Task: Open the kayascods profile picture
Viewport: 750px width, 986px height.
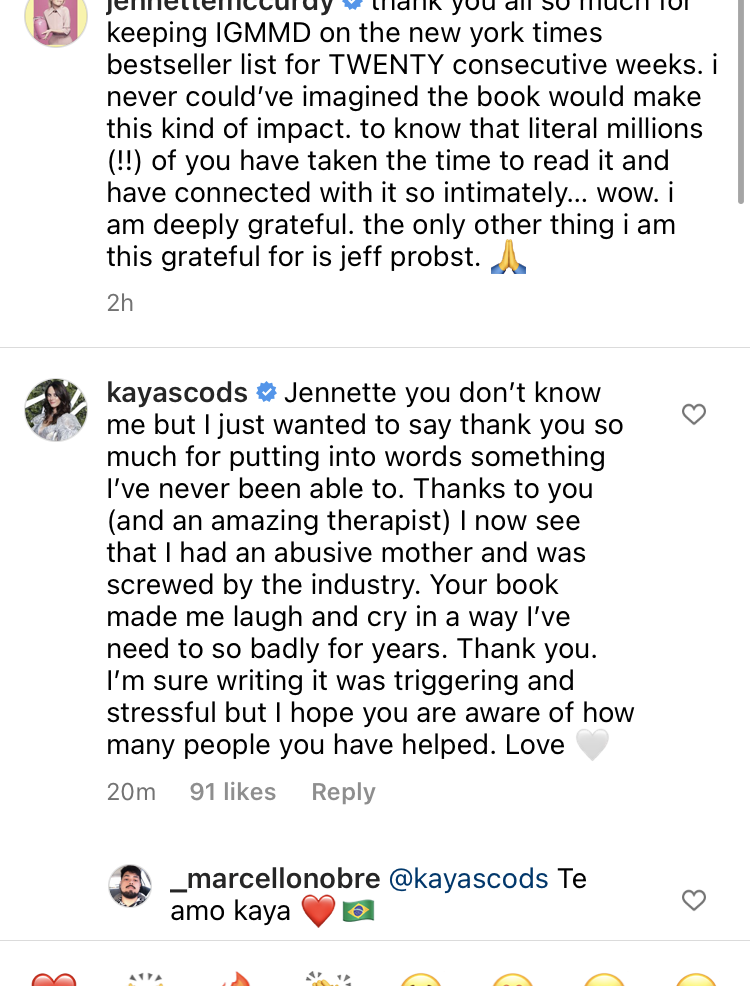Action: pos(55,410)
